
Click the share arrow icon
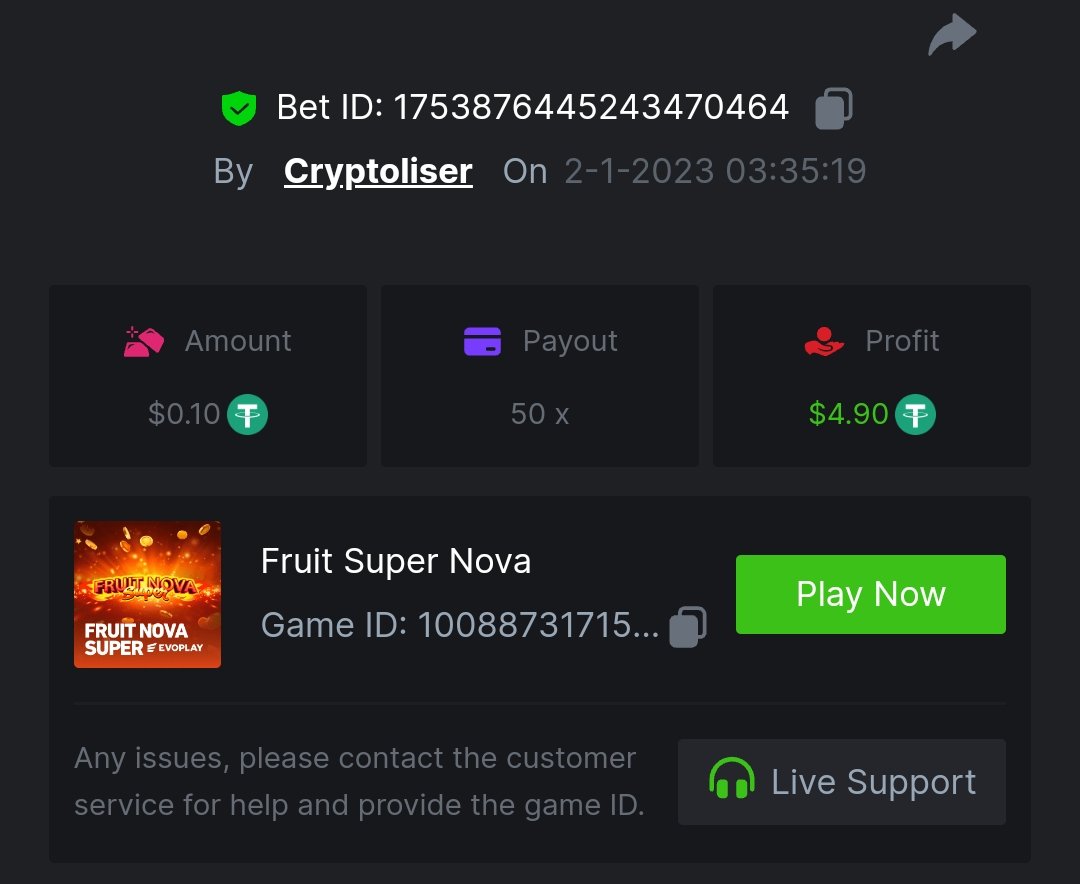952,35
